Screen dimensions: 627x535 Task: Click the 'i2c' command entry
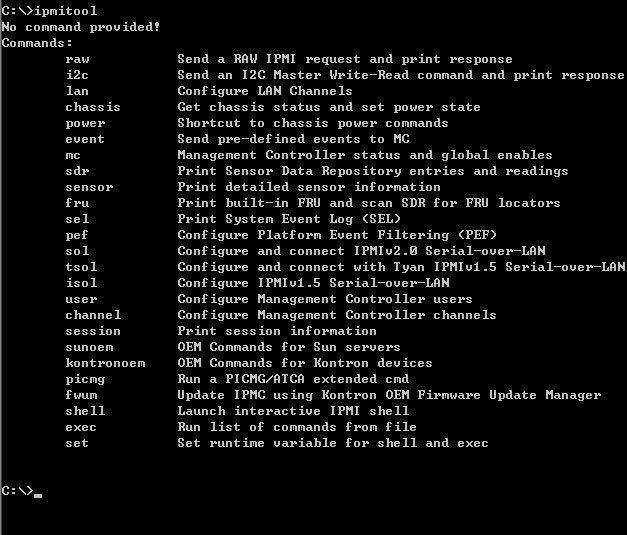click(x=77, y=75)
